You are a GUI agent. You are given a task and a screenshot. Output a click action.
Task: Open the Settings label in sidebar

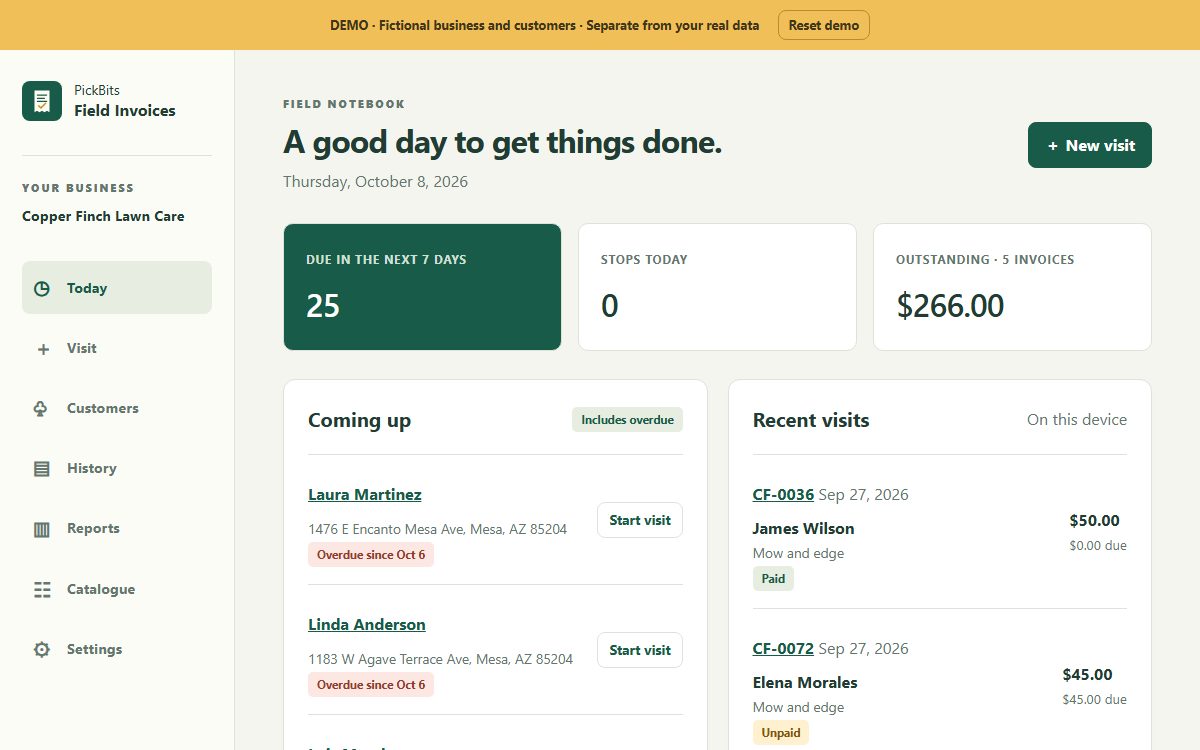[94, 649]
